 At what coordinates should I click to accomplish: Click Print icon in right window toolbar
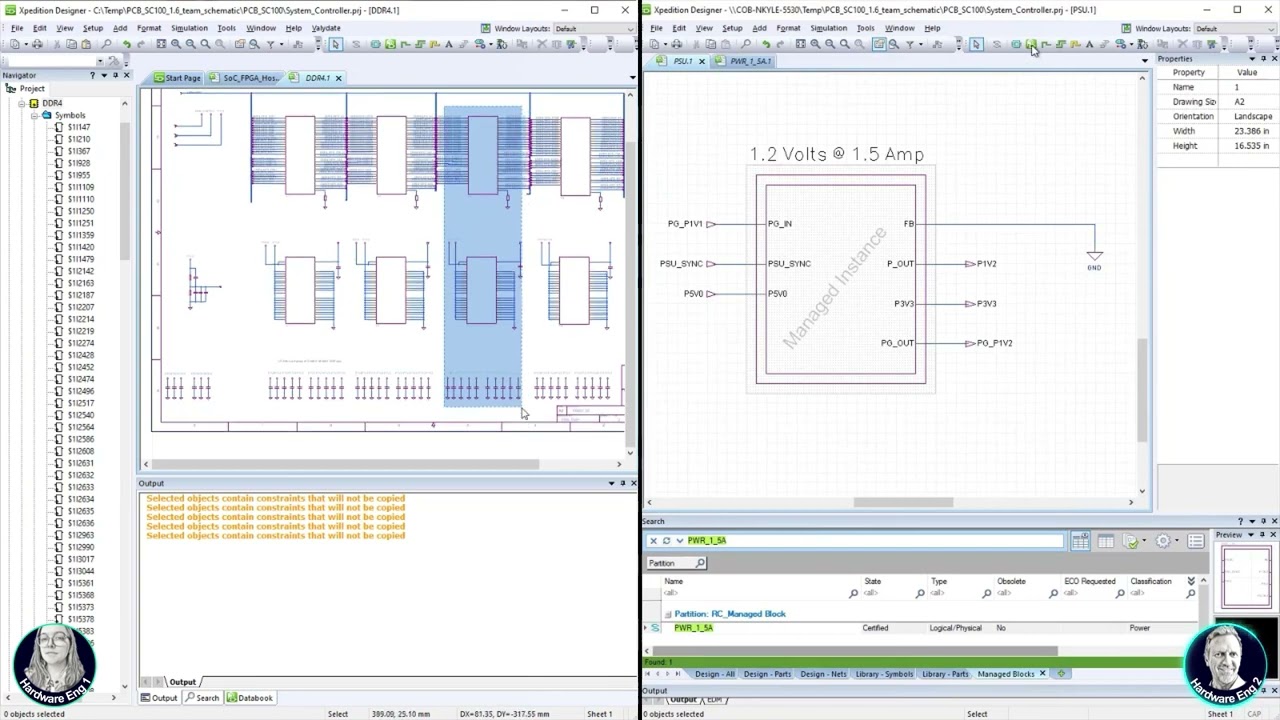(676, 44)
